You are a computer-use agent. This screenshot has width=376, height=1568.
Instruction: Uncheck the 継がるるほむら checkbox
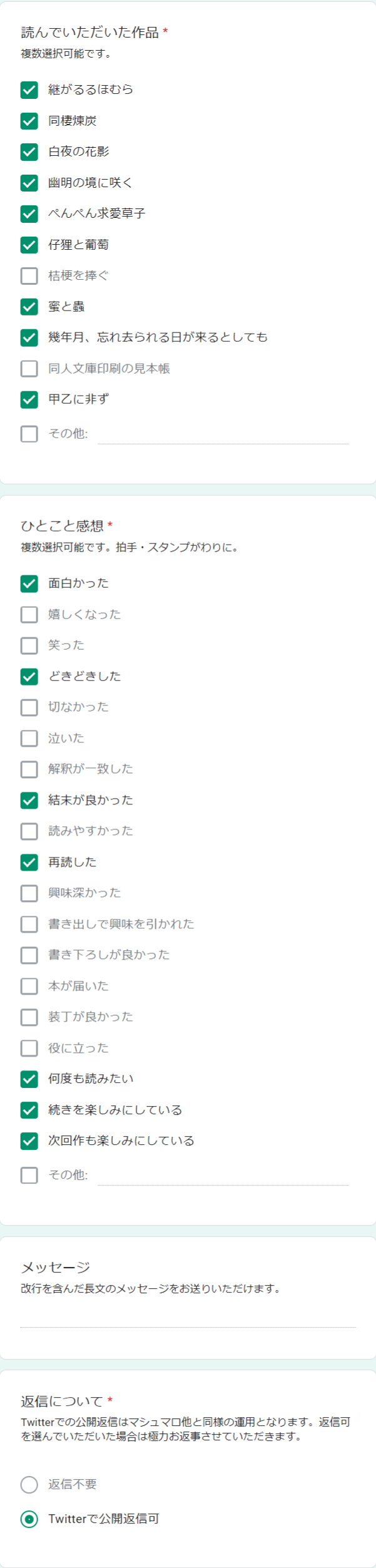(29, 90)
